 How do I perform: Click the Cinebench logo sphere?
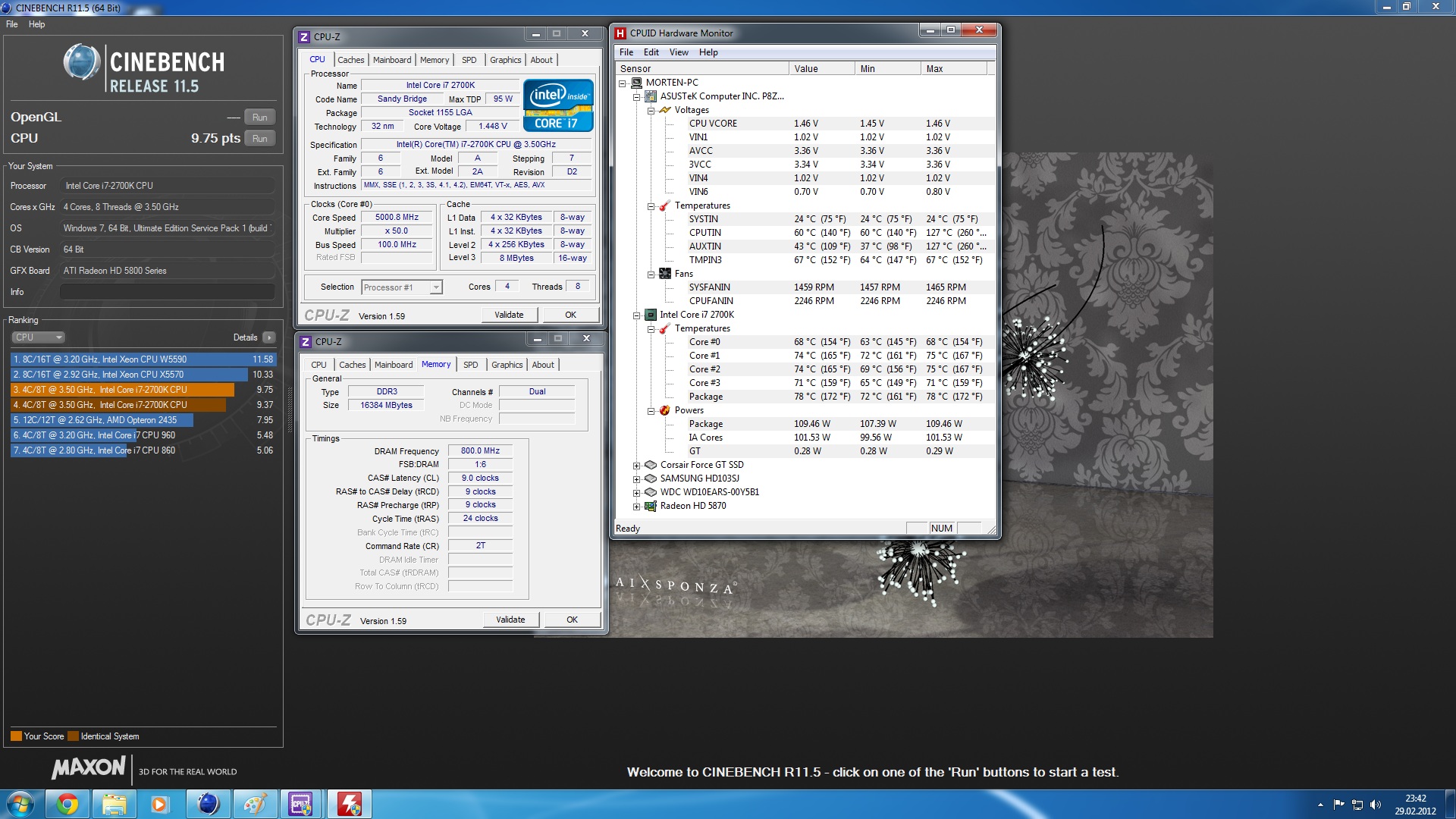[82, 62]
